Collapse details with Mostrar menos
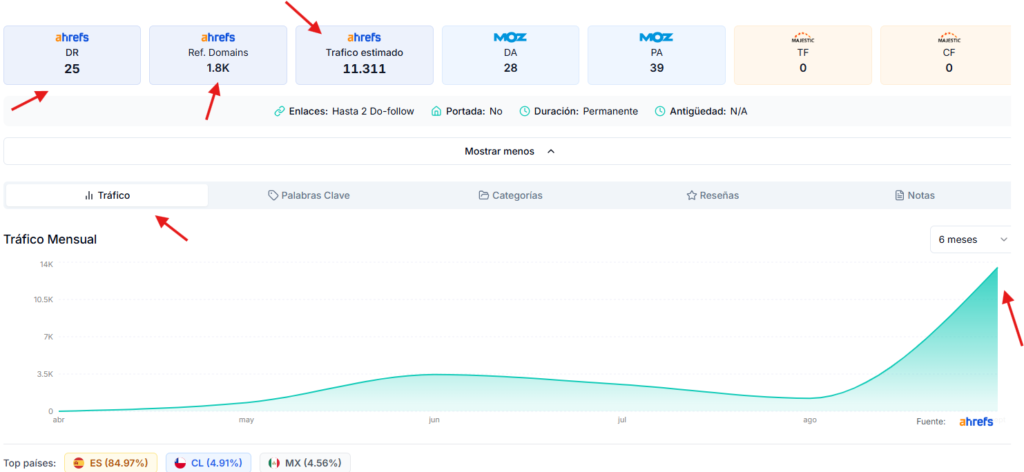1024x472 pixels. 507,151
